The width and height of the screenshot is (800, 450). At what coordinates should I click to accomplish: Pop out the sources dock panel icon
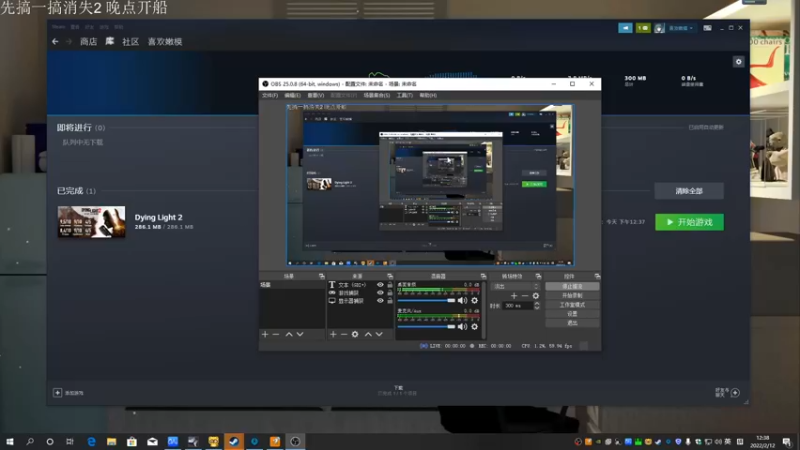[x=390, y=276]
